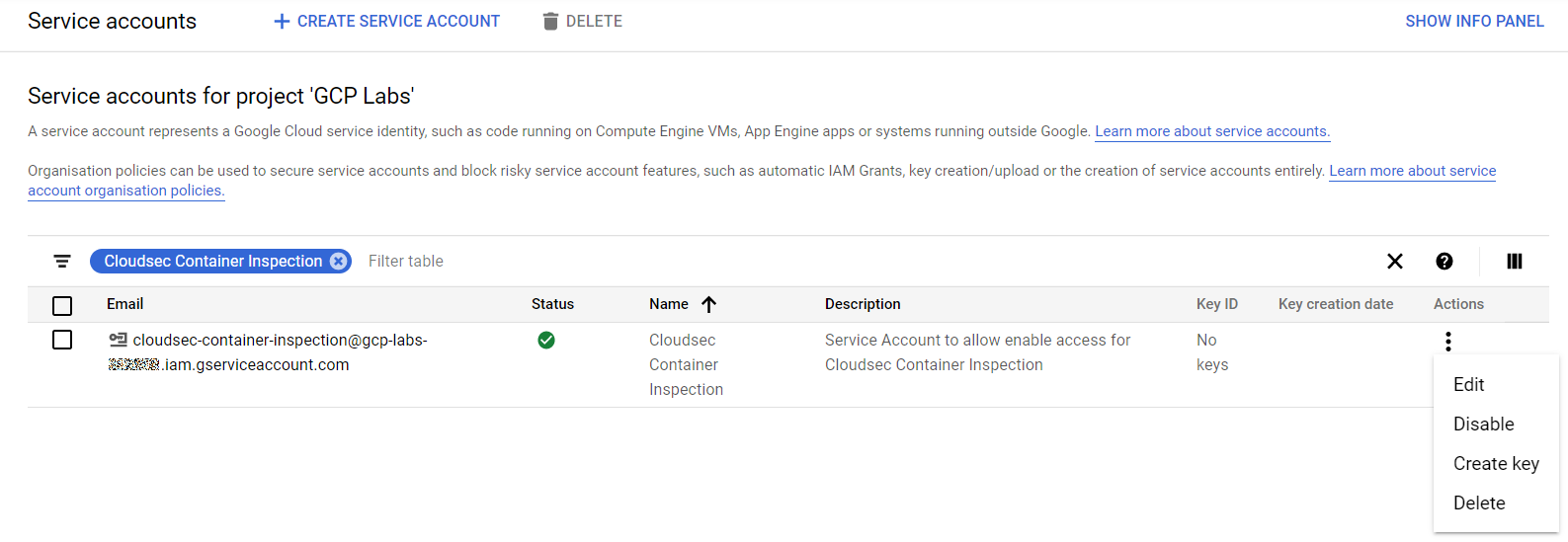Click the green enabled status icon
Viewport: 1568px width, 542px height.
[x=546, y=341]
